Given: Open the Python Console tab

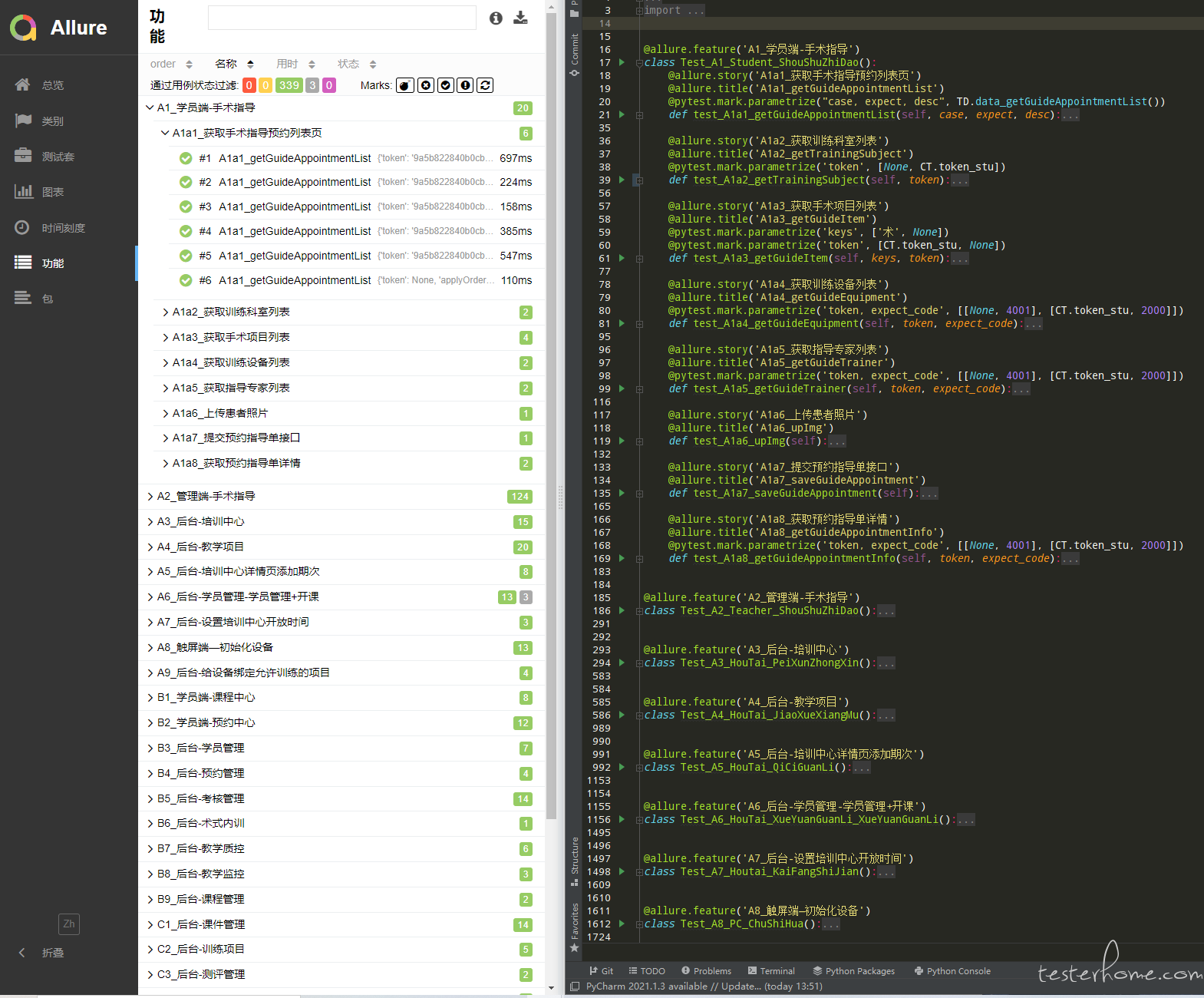Looking at the screenshot, I should coord(952,971).
